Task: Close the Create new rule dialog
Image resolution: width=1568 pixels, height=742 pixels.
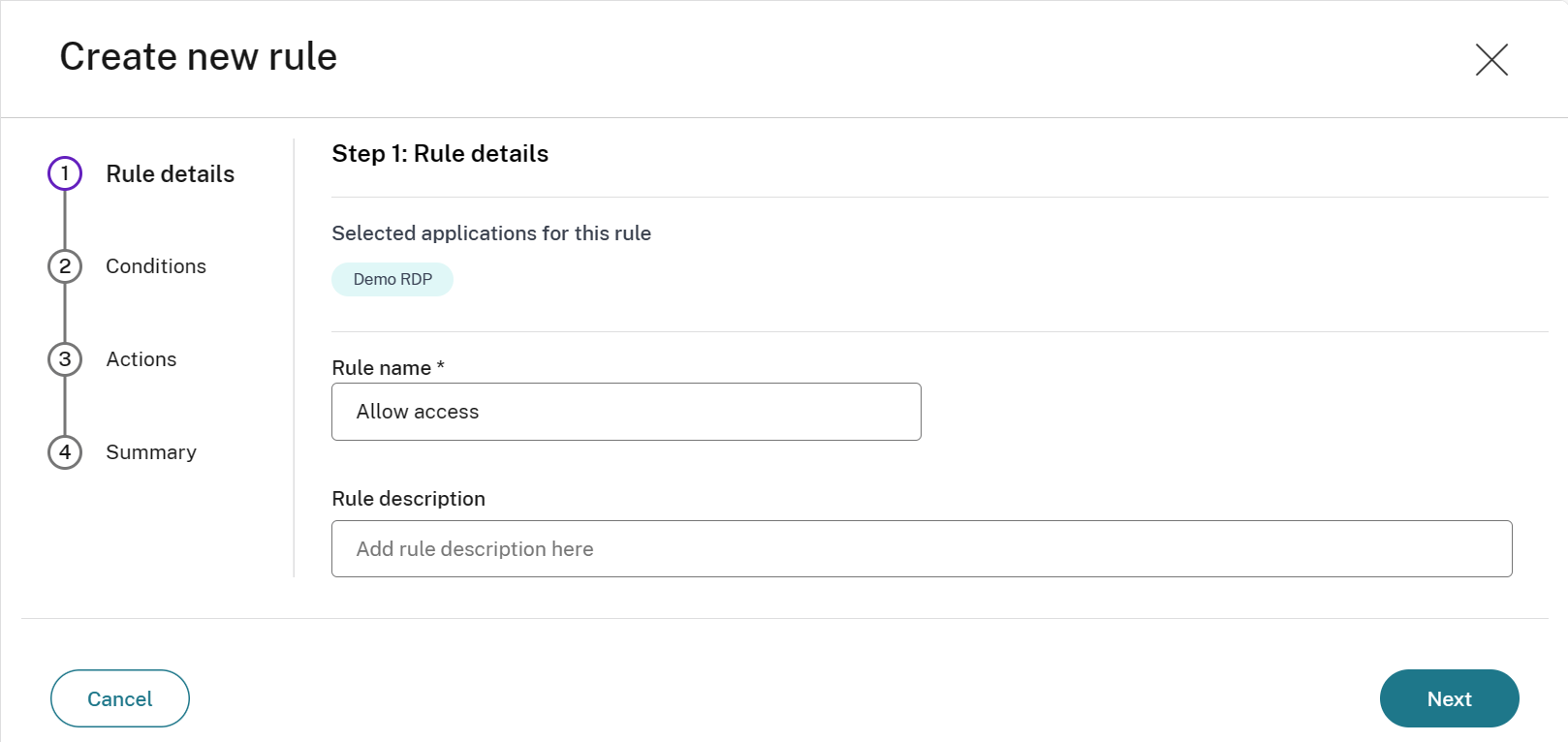Action: 1491,59
